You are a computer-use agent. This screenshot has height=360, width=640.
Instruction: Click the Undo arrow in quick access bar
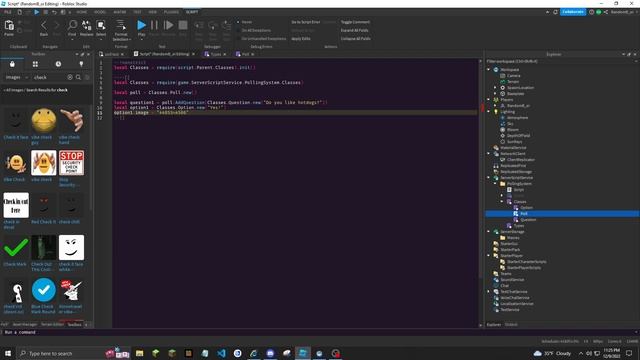click(54, 12)
